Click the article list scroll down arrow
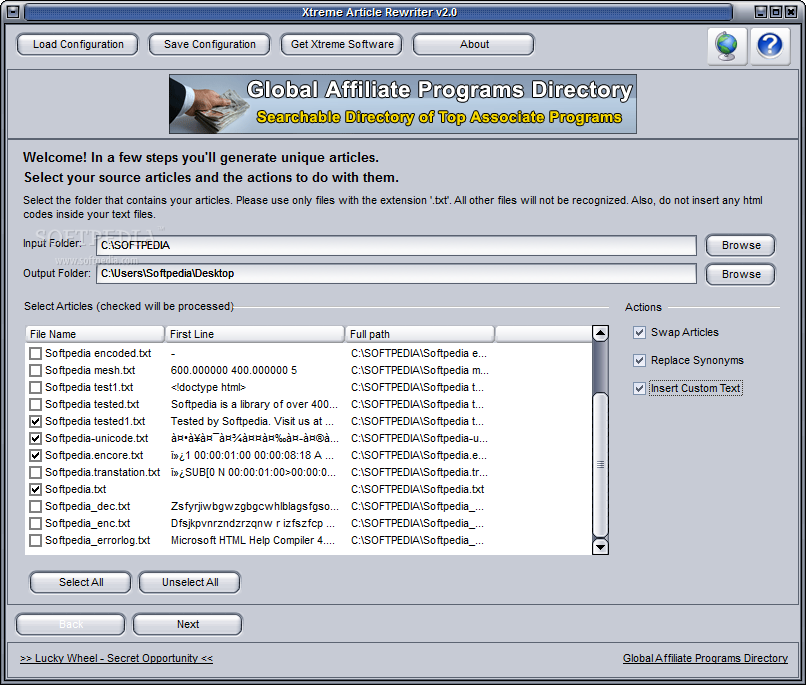 (x=600, y=547)
